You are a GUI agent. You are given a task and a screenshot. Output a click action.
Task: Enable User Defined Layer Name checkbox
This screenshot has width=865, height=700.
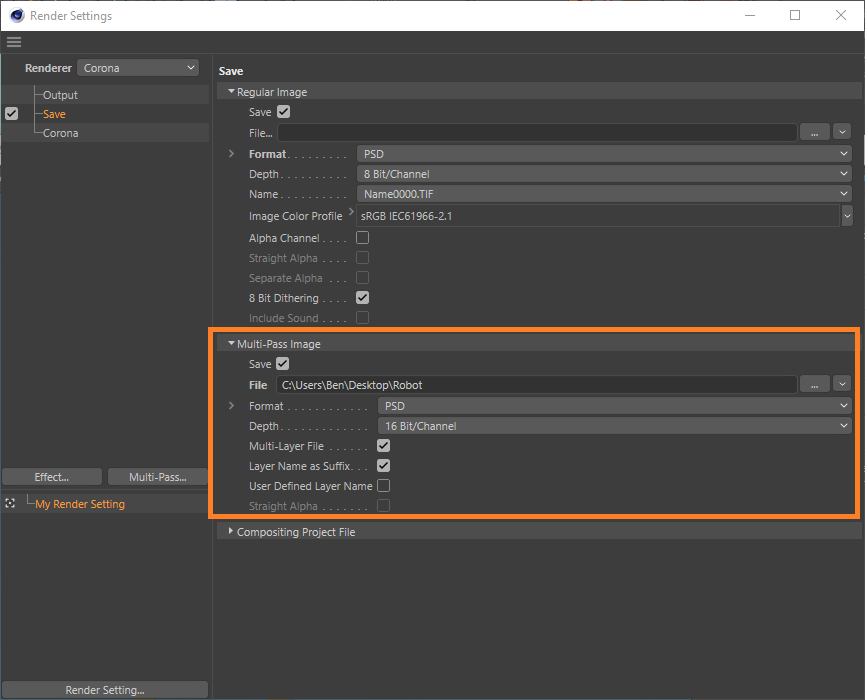point(383,486)
